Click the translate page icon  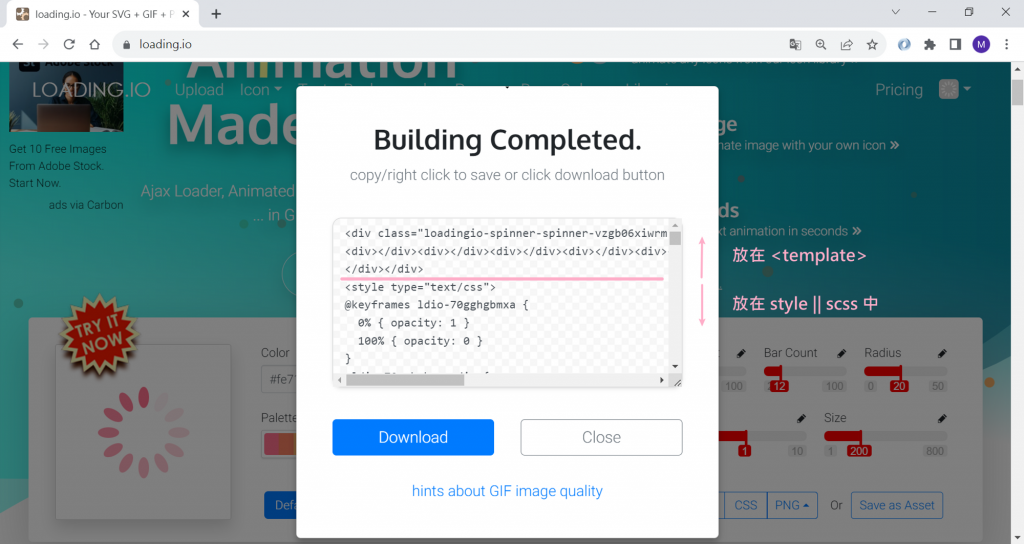click(x=795, y=44)
